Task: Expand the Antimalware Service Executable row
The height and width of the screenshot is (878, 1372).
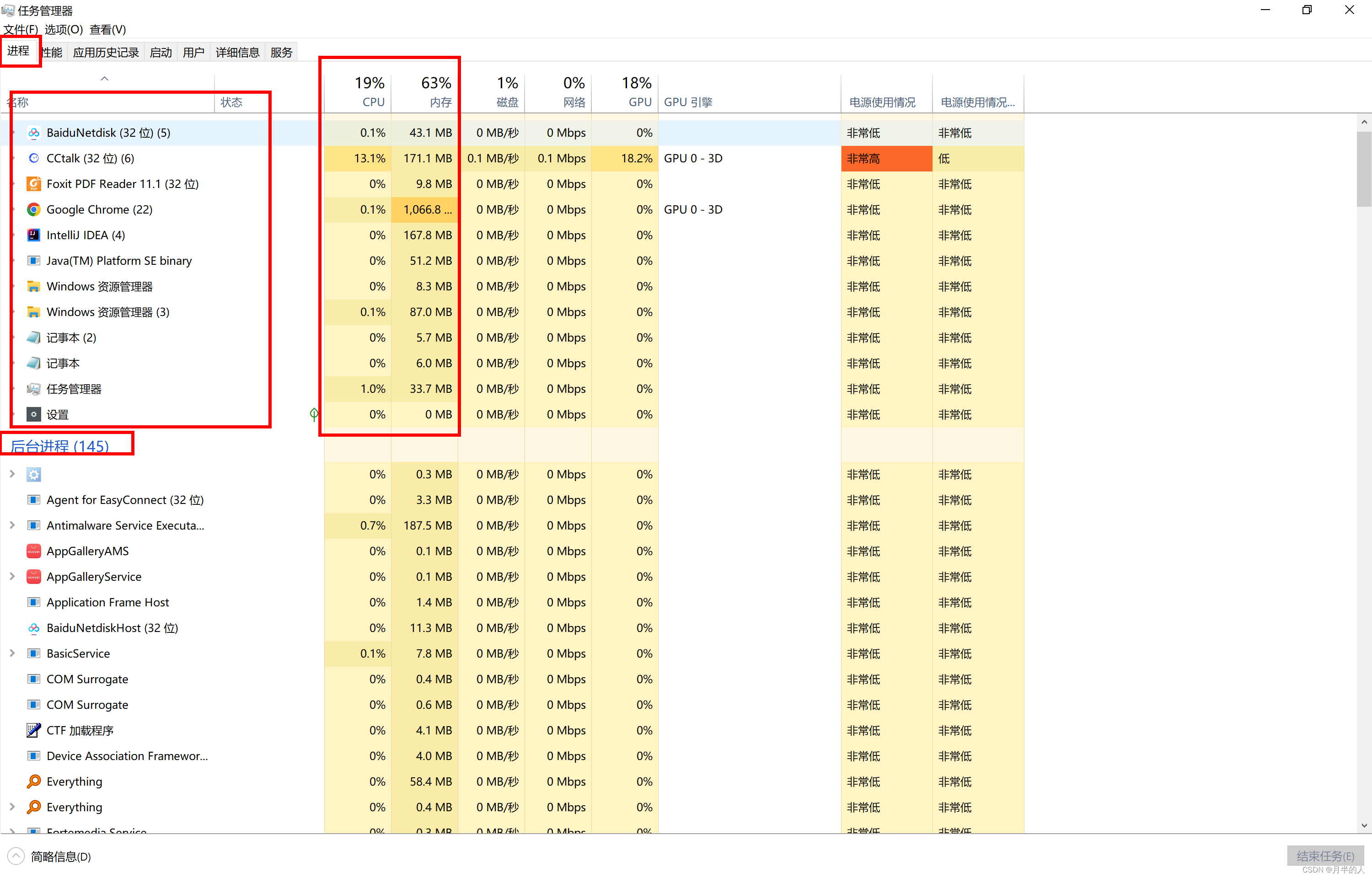Action: pyautogui.click(x=12, y=525)
